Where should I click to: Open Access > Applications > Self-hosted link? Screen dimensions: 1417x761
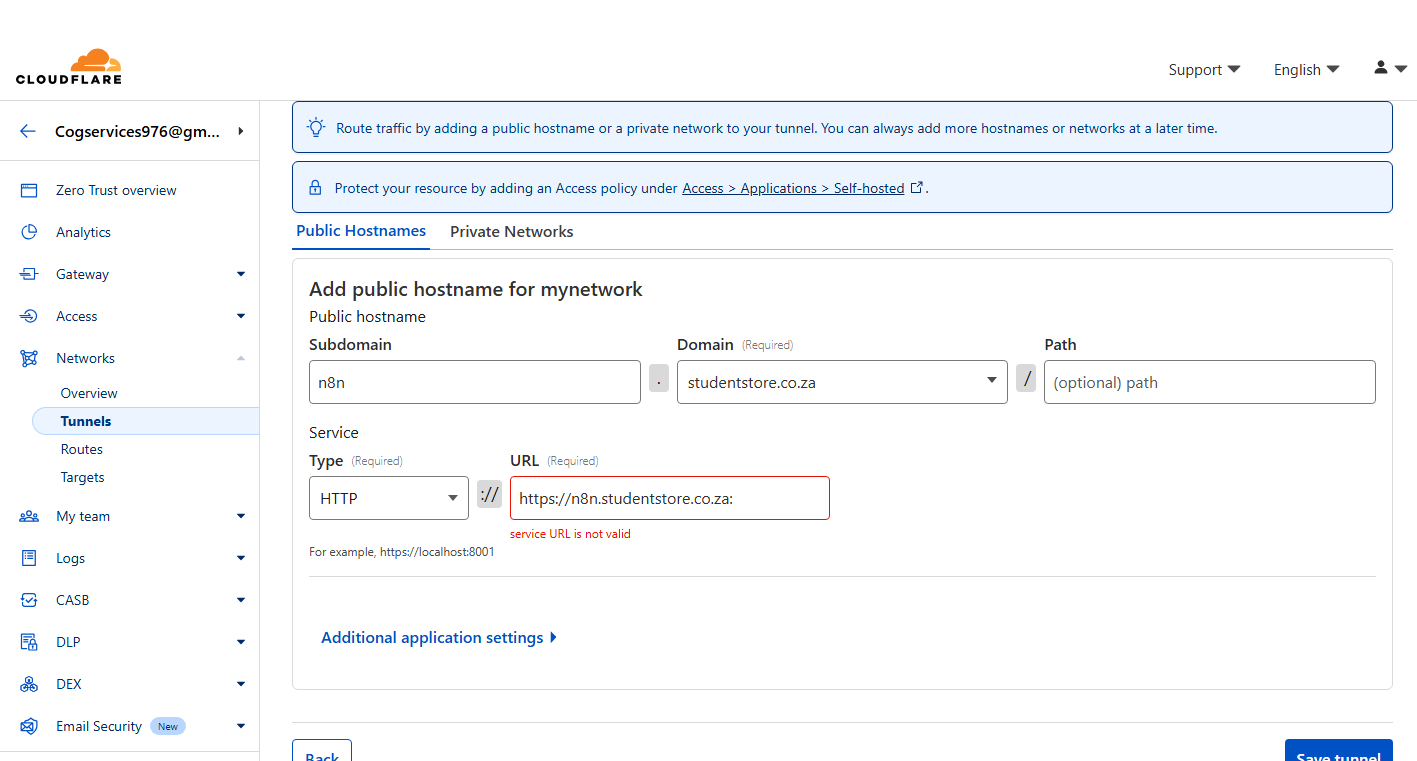pyautogui.click(x=792, y=188)
